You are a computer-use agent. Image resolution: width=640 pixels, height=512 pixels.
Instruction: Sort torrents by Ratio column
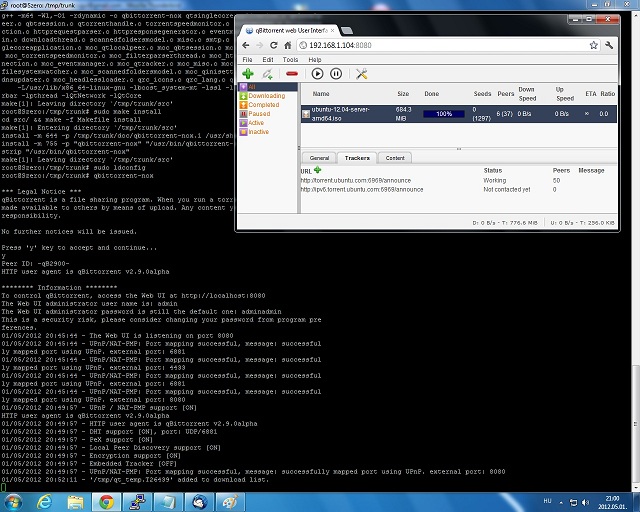coord(607,93)
